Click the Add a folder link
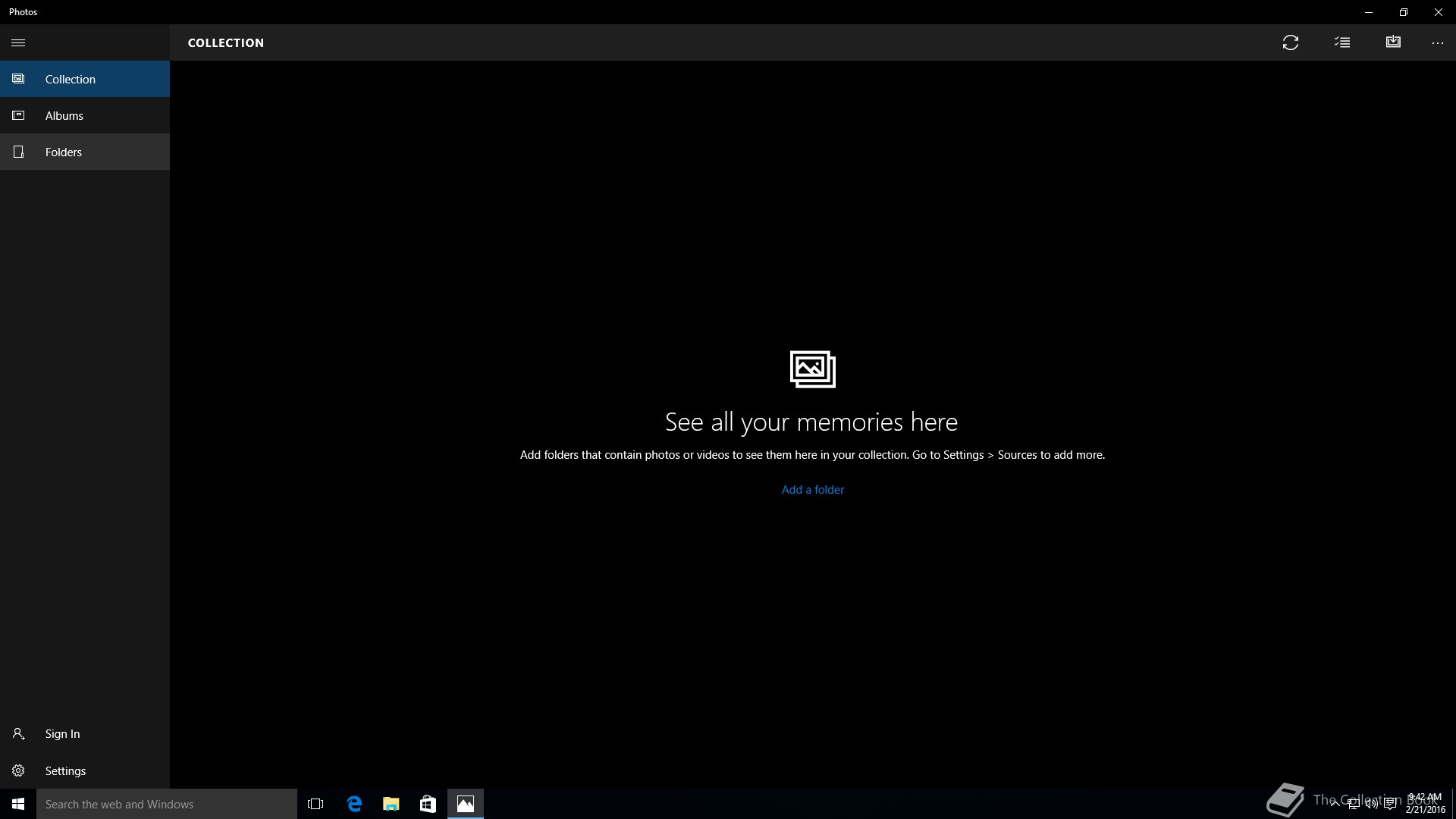Viewport: 1456px width, 819px height. click(812, 489)
